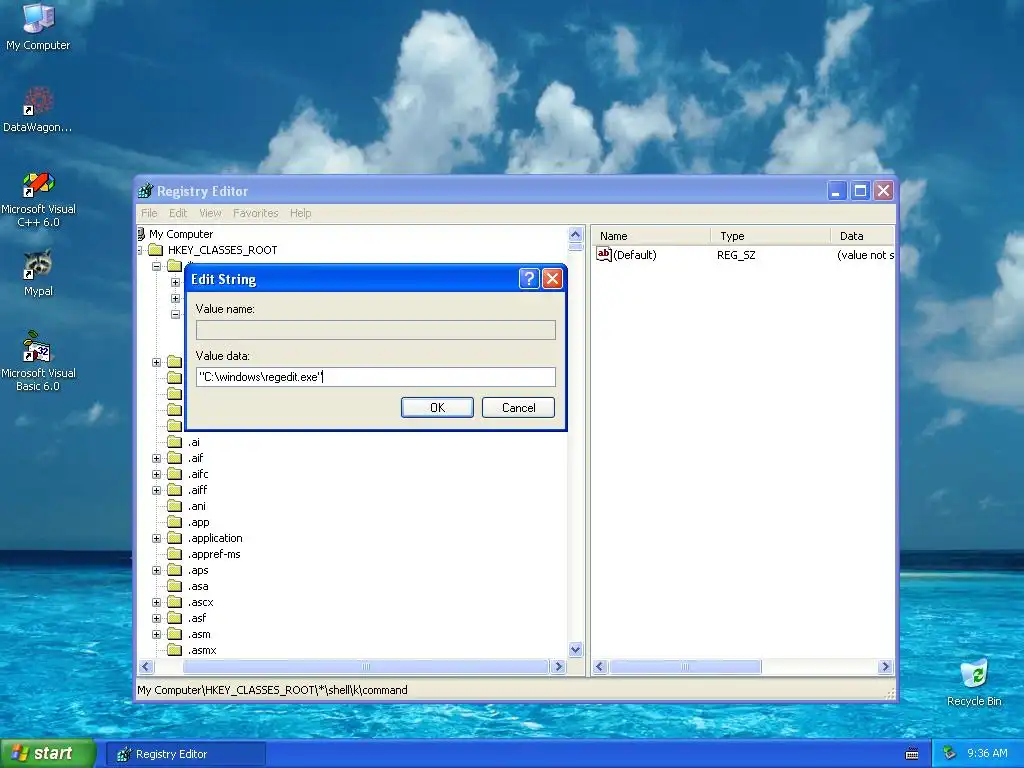1024x768 pixels.
Task: Select the (Default) value name
Action: pos(635,255)
